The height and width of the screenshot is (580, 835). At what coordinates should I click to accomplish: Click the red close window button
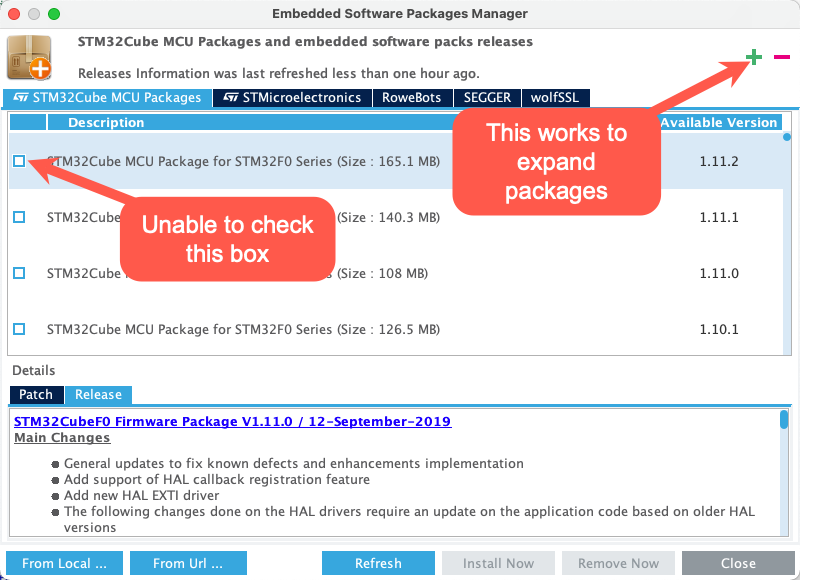[x=14, y=14]
